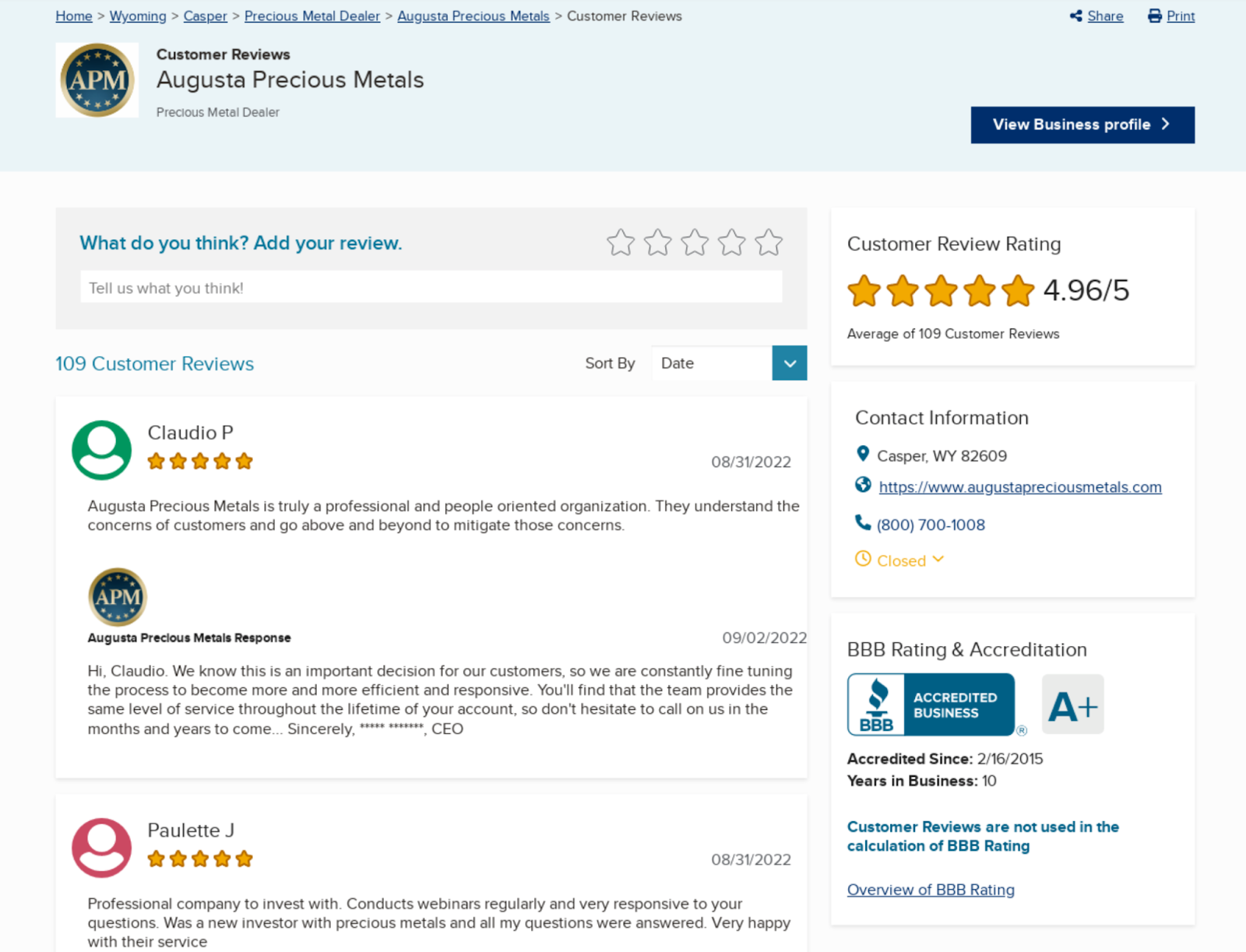Click the BBB Accredited Business seal
Image resolution: width=1246 pixels, height=952 pixels.
pyautogui.click(x=931, y=704)
